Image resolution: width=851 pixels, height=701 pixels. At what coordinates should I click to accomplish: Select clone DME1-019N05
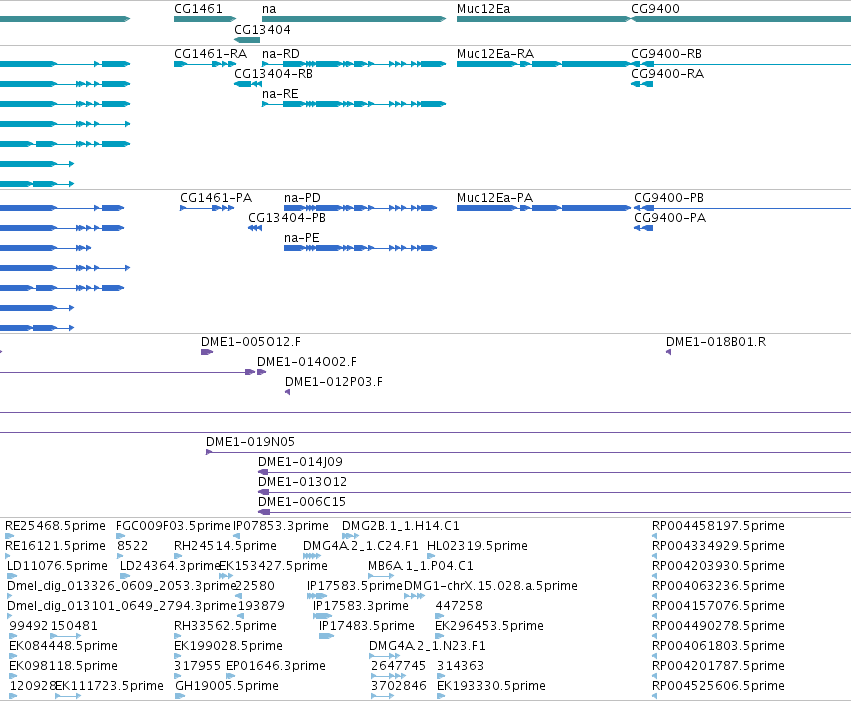(x=250, y=442)
